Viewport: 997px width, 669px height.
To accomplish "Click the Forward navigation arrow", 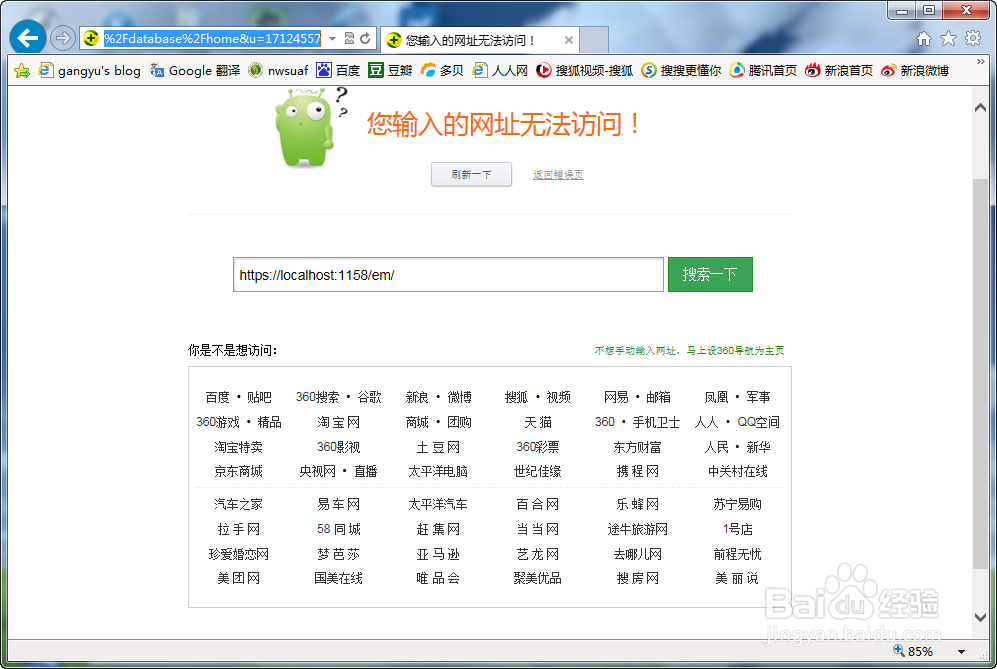I will point(62,38).
